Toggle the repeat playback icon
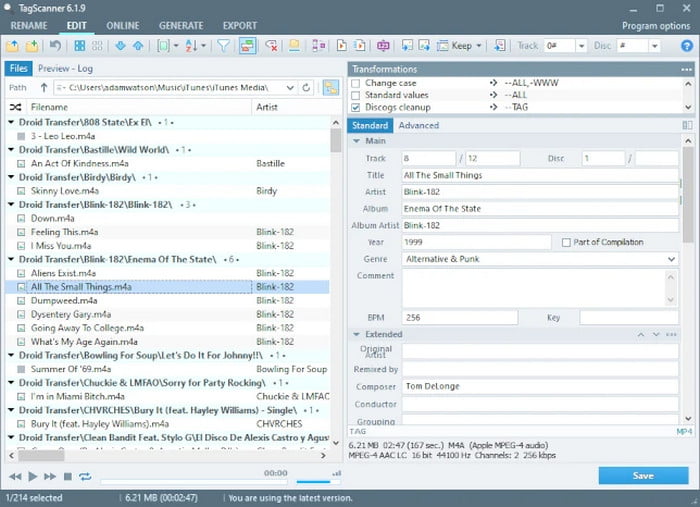The image size is (700, 507). pyautogui.click(x=85, y=477)
